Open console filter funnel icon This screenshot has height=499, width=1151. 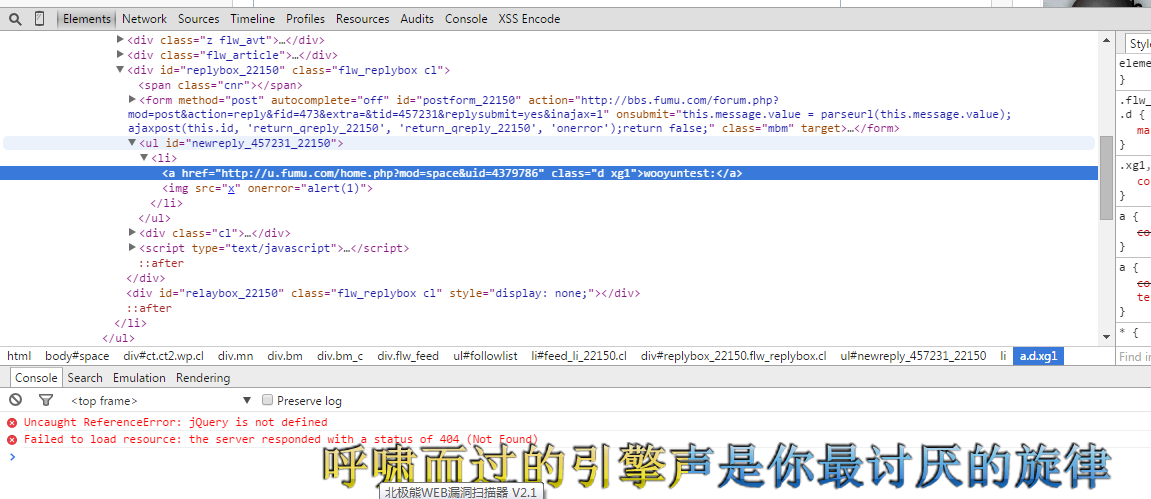[x=46, y=400]
